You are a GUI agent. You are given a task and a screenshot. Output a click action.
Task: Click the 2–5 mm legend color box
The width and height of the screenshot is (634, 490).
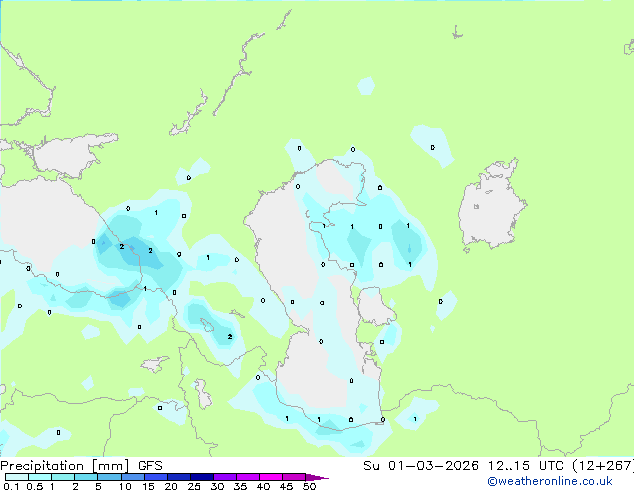click(86, 477)
